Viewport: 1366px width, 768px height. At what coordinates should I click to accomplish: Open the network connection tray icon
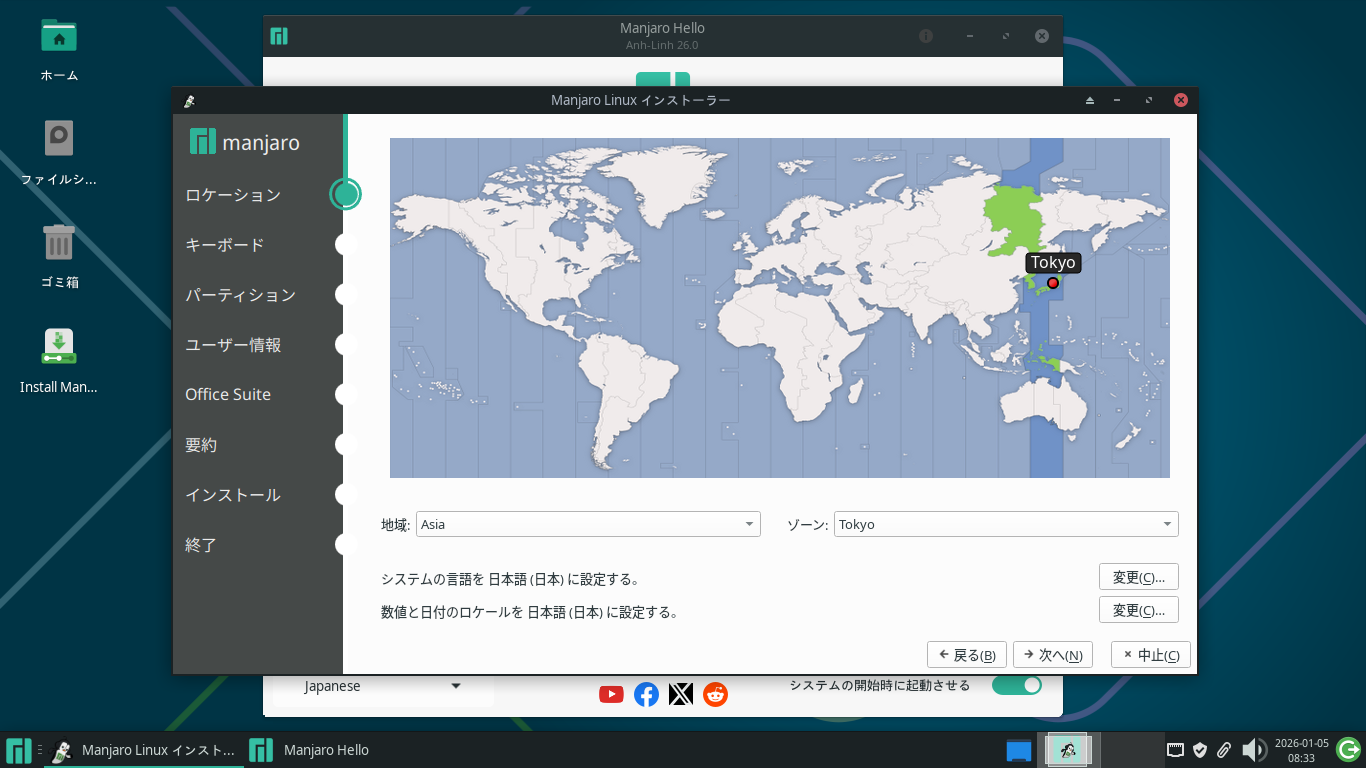pyautogui.click(x=1177, y=750)
